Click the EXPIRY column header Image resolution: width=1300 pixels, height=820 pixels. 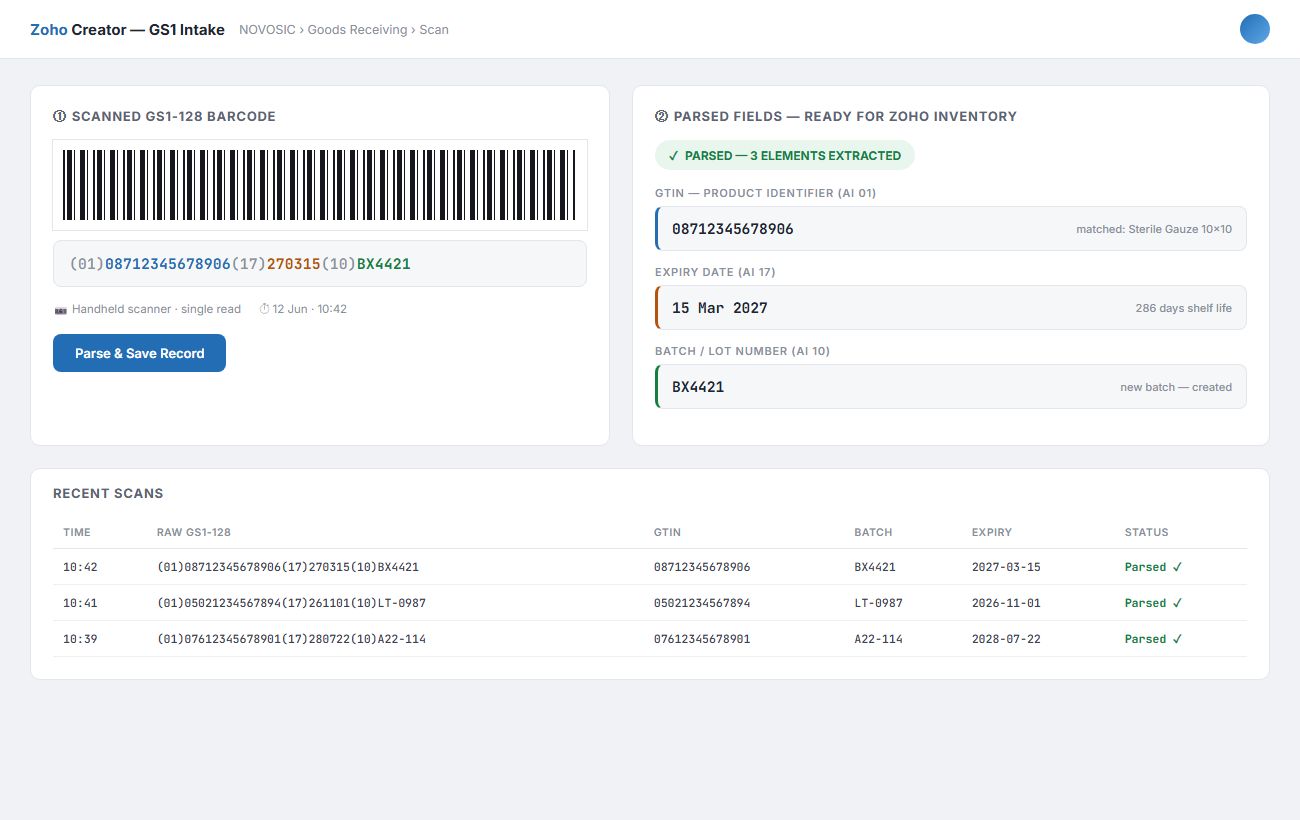pos(992,532)
